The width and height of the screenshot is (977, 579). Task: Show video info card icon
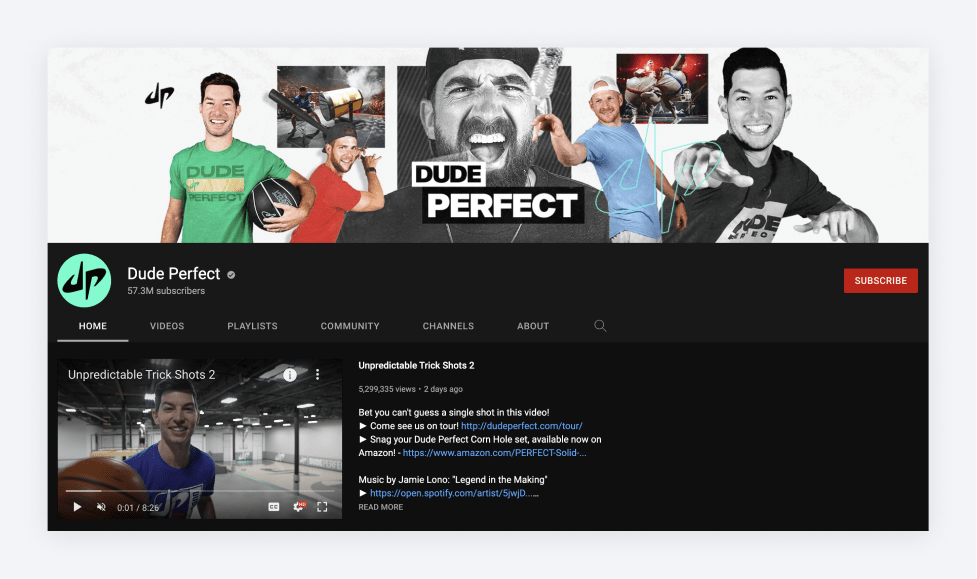point(290,375)
